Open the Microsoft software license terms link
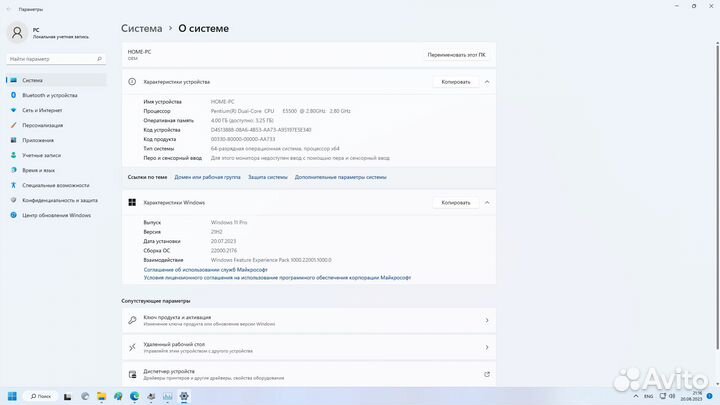The image size is (720, 405). 277,277
